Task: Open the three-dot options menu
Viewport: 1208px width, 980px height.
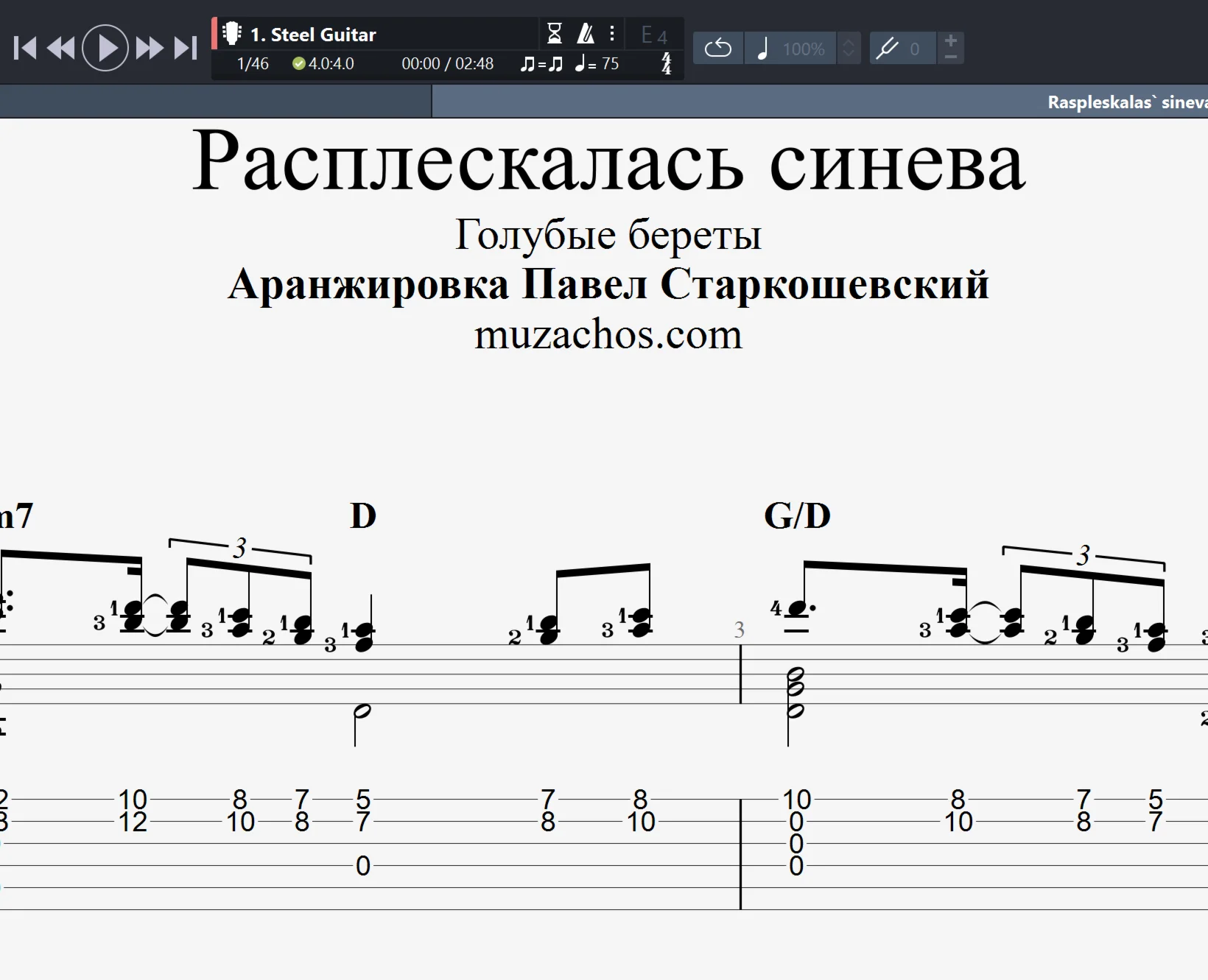Action: 612,33
